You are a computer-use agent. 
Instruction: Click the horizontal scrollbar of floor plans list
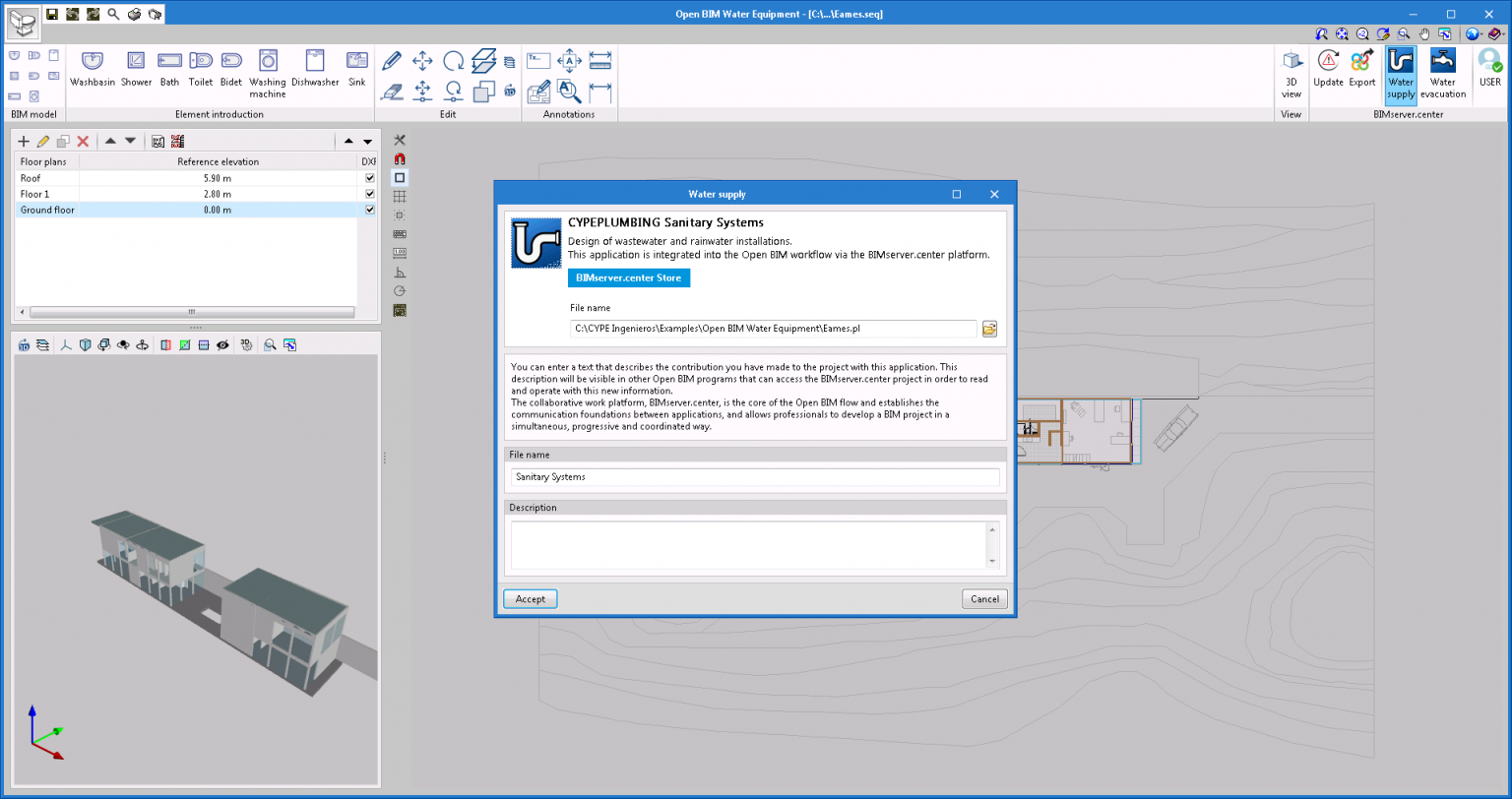[192, 312]
